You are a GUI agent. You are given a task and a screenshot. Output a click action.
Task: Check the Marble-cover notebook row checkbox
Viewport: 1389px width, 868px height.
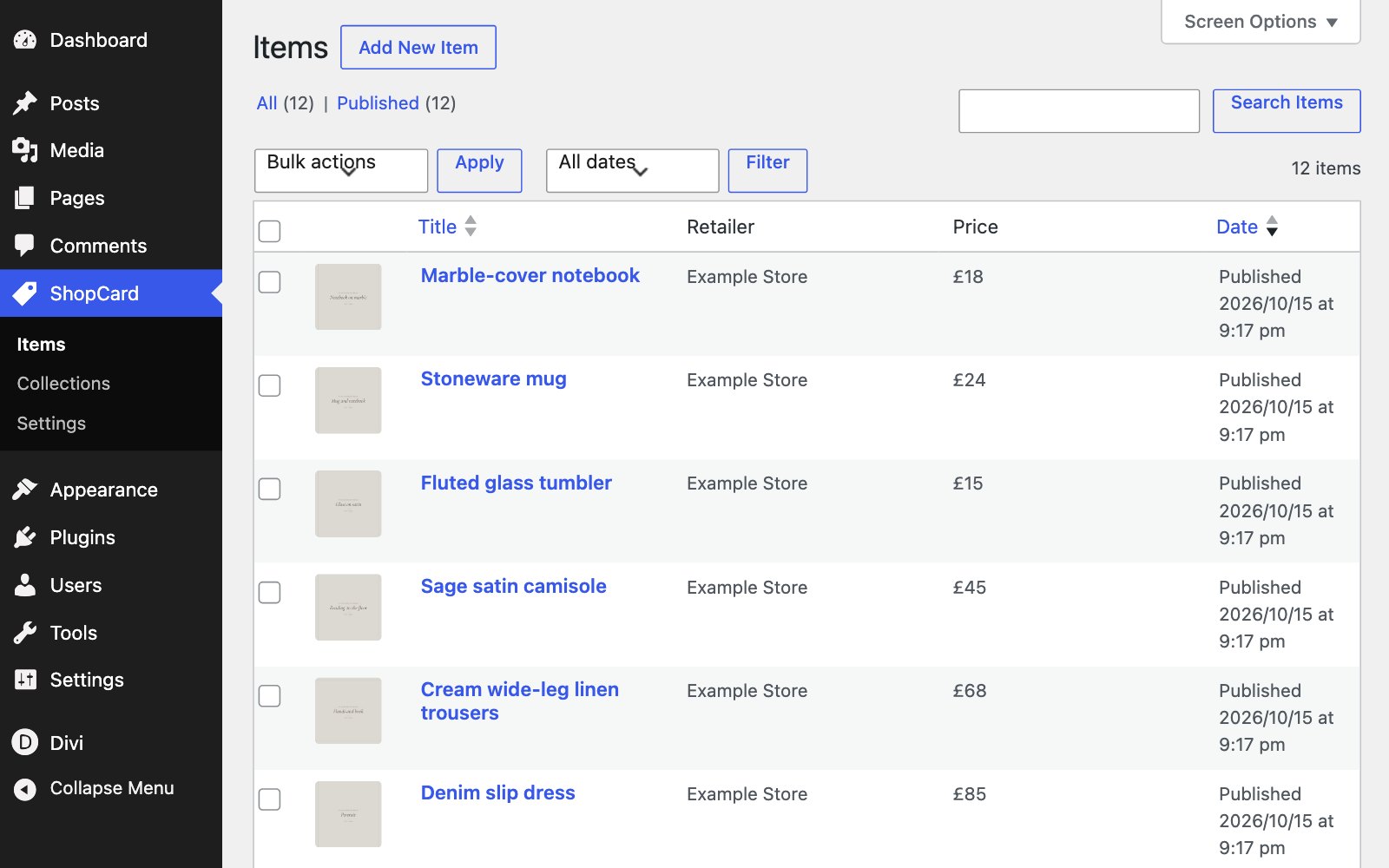pyautogui.click(x=270, y=282)
